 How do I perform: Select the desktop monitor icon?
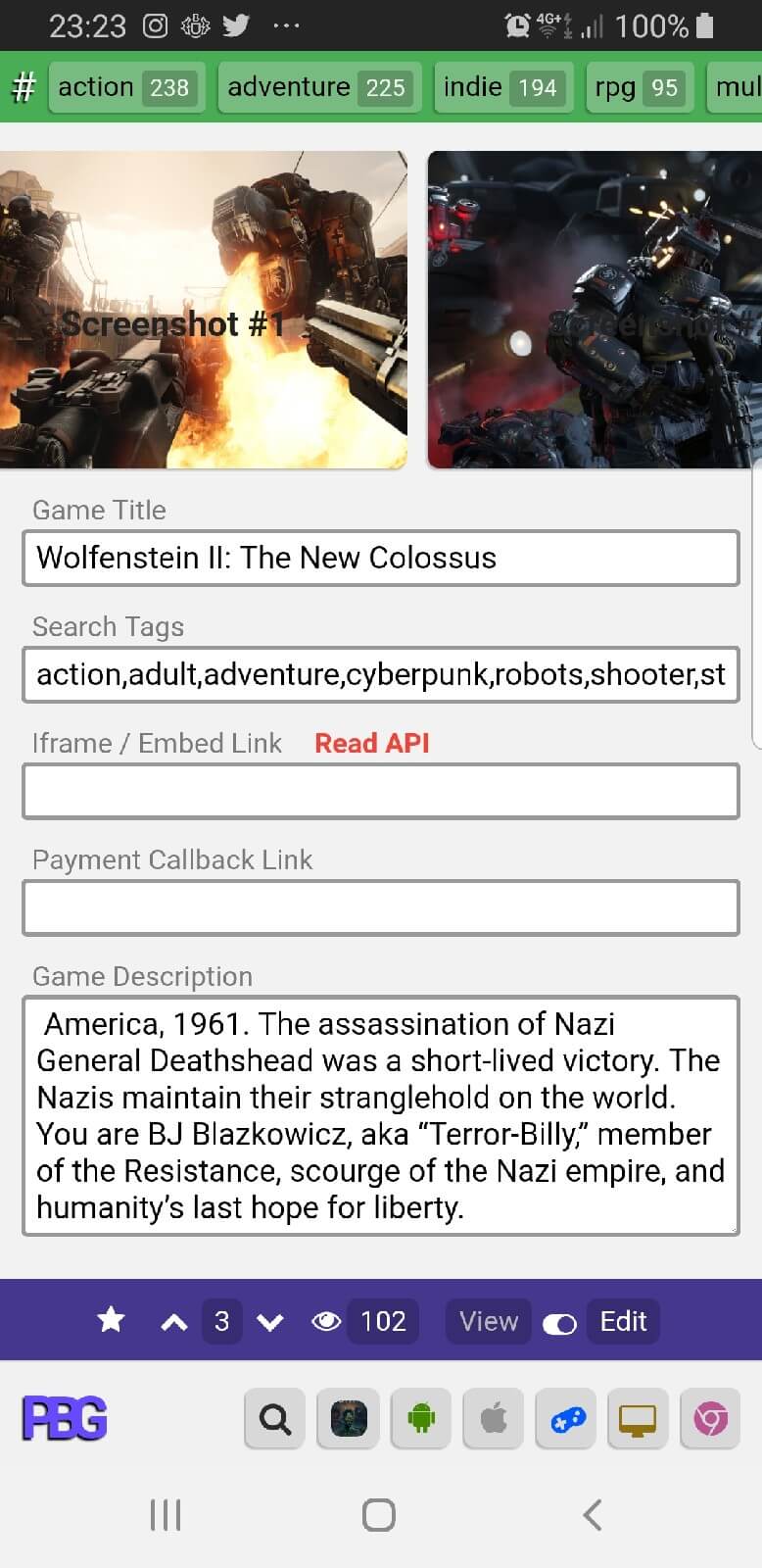pyautogui.click(x=638, y=1418)
